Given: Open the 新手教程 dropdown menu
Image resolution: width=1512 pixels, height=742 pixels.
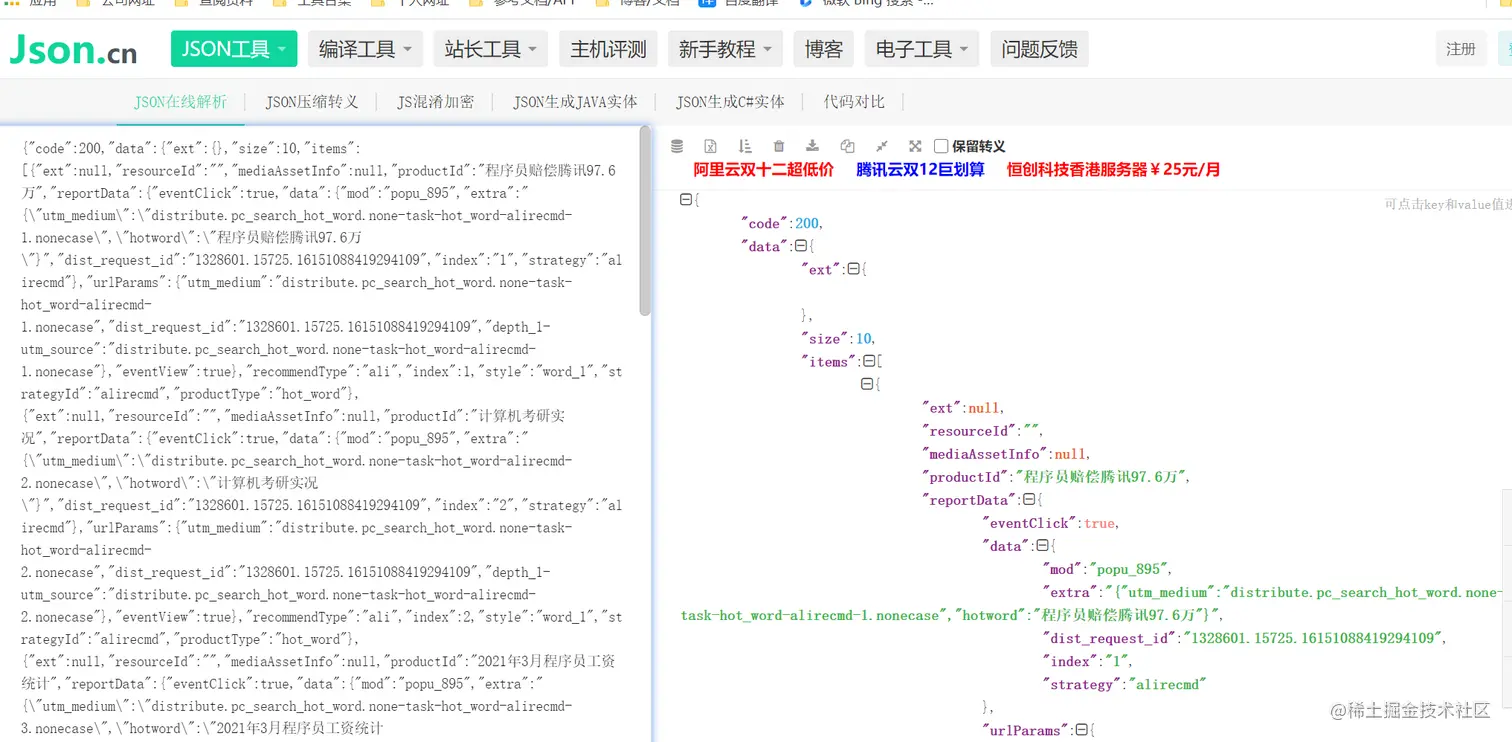Looking at the screenshot, I should coord(726,49).
